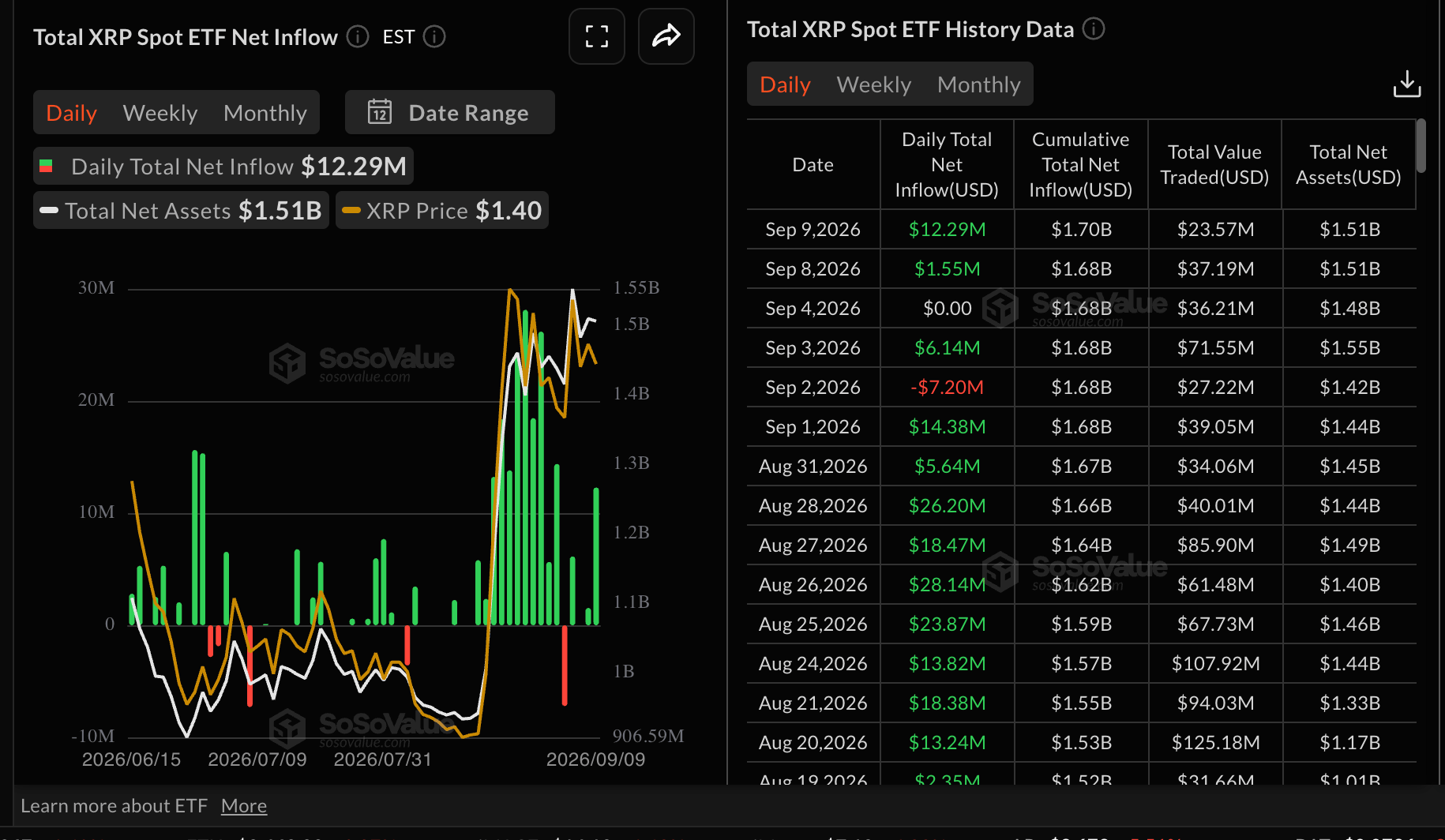Click the $12.29M inflow value in table
This screenshot has width=1445, height=840.
point(947,230)
